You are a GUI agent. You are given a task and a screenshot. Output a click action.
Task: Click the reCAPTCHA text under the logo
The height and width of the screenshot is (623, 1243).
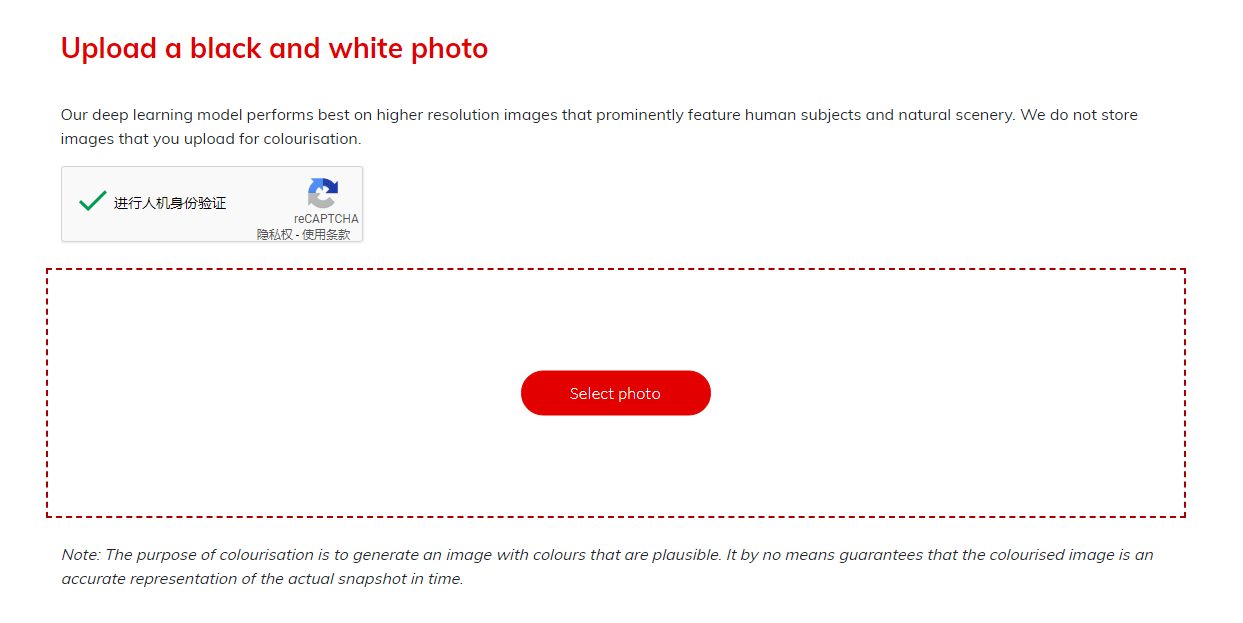click(326, 219)
